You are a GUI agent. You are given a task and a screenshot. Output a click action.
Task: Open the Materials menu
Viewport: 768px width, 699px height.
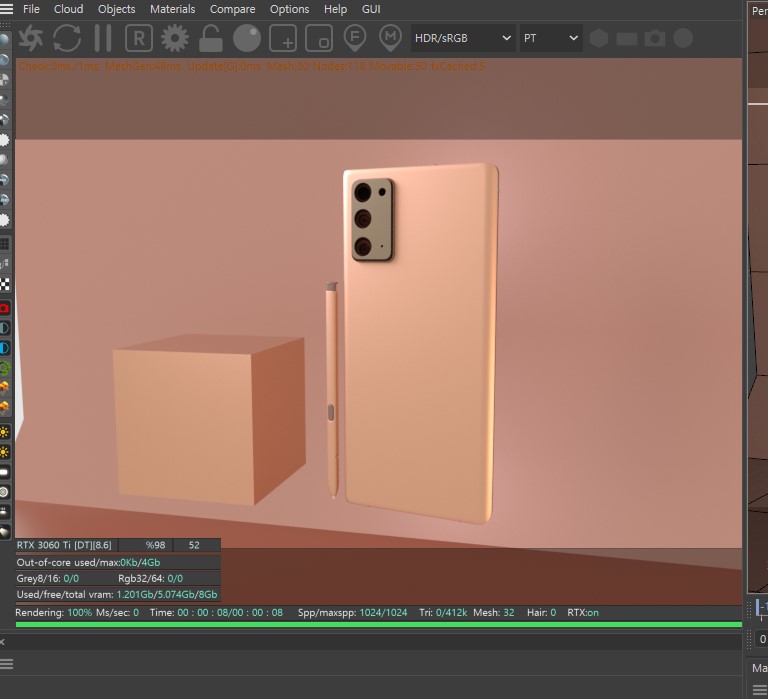tap(172, 9)
